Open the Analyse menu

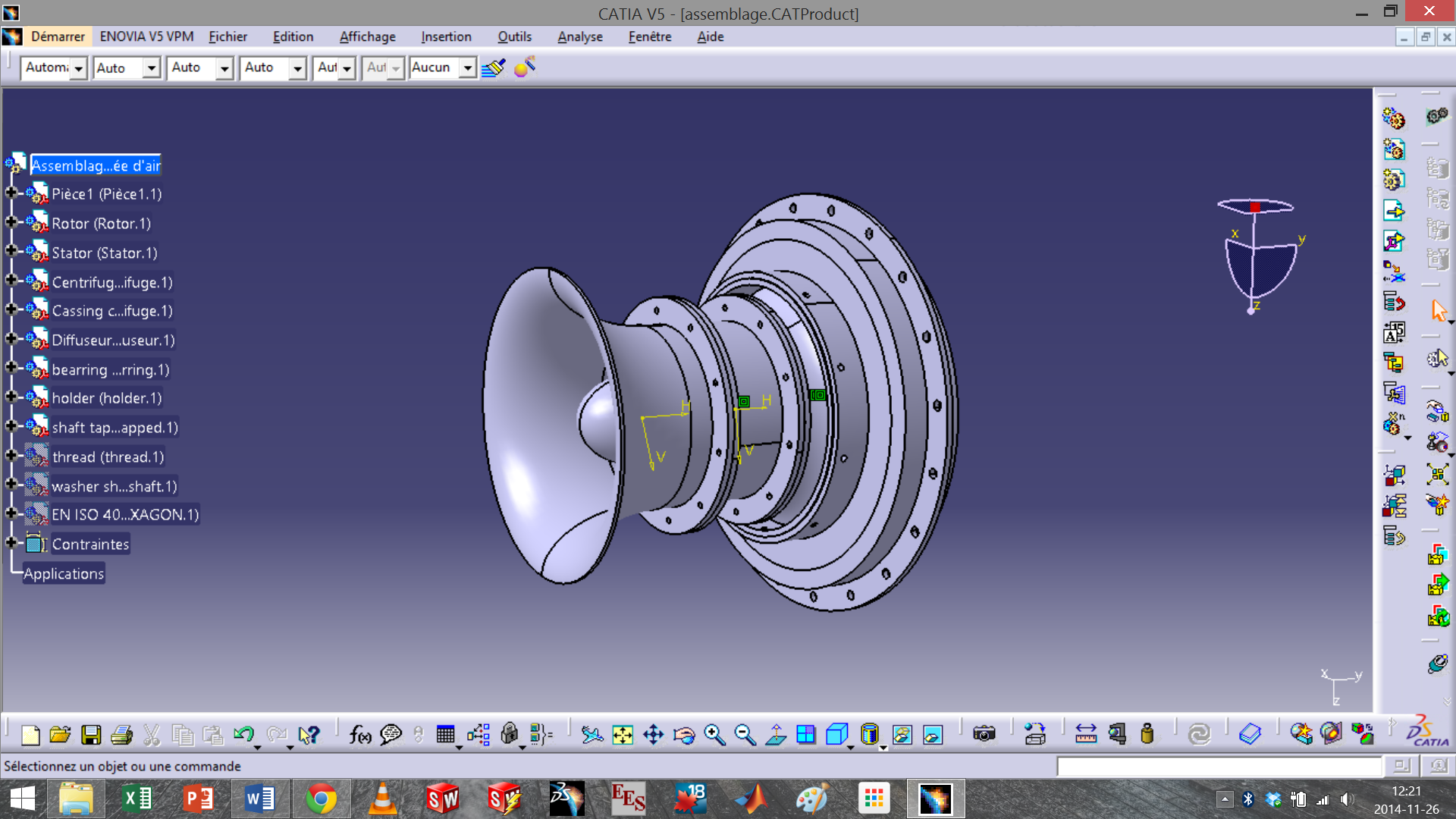[x=579, y=36]
